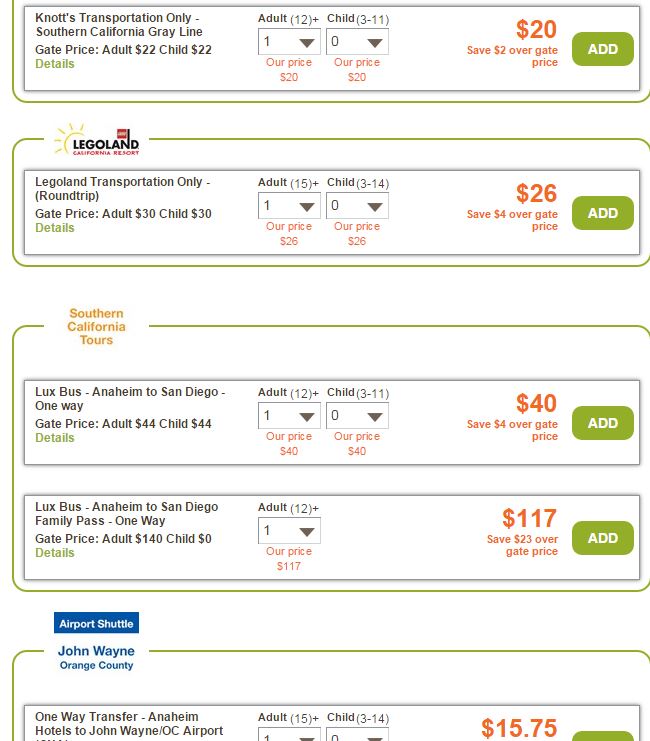Click the Airport Shuttle badge
The height and width of the screenshot is (741, 650).
pyautogui.click(x=96, y=623)
